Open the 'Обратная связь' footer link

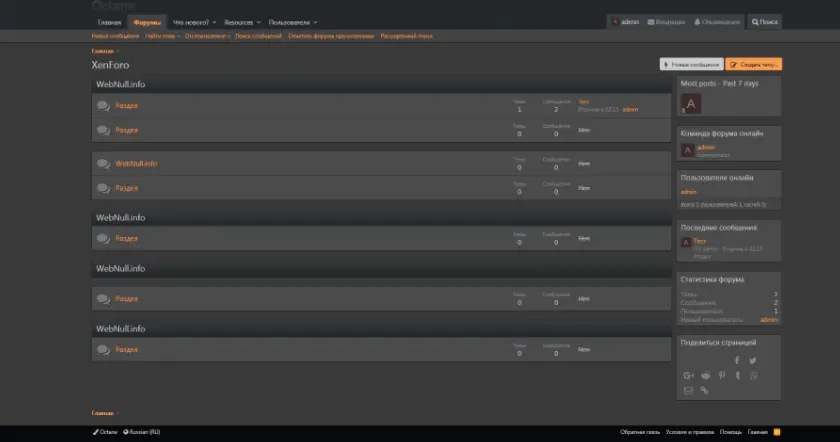coord(639,432)
